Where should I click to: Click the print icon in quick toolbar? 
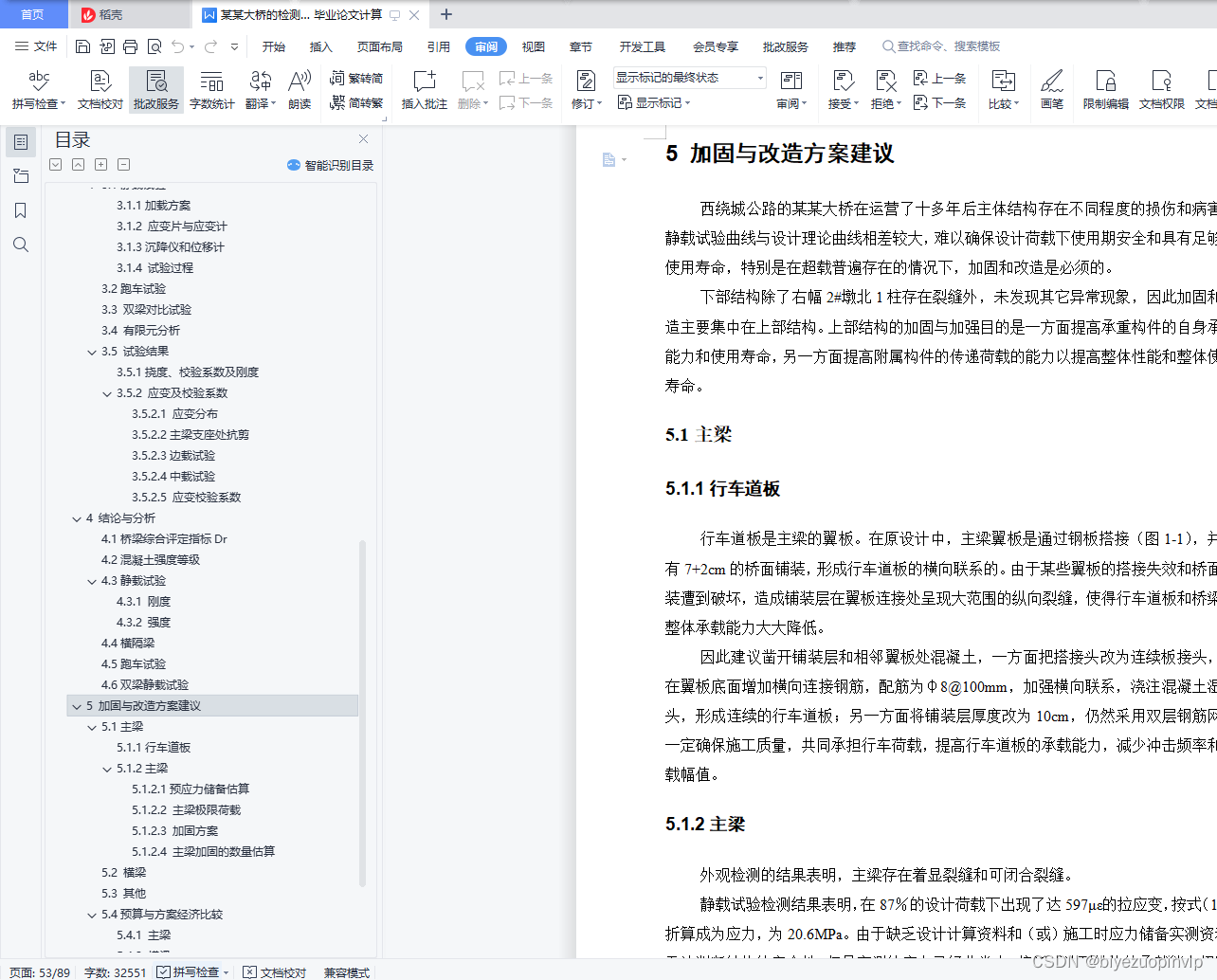click(x=130, y=46)
